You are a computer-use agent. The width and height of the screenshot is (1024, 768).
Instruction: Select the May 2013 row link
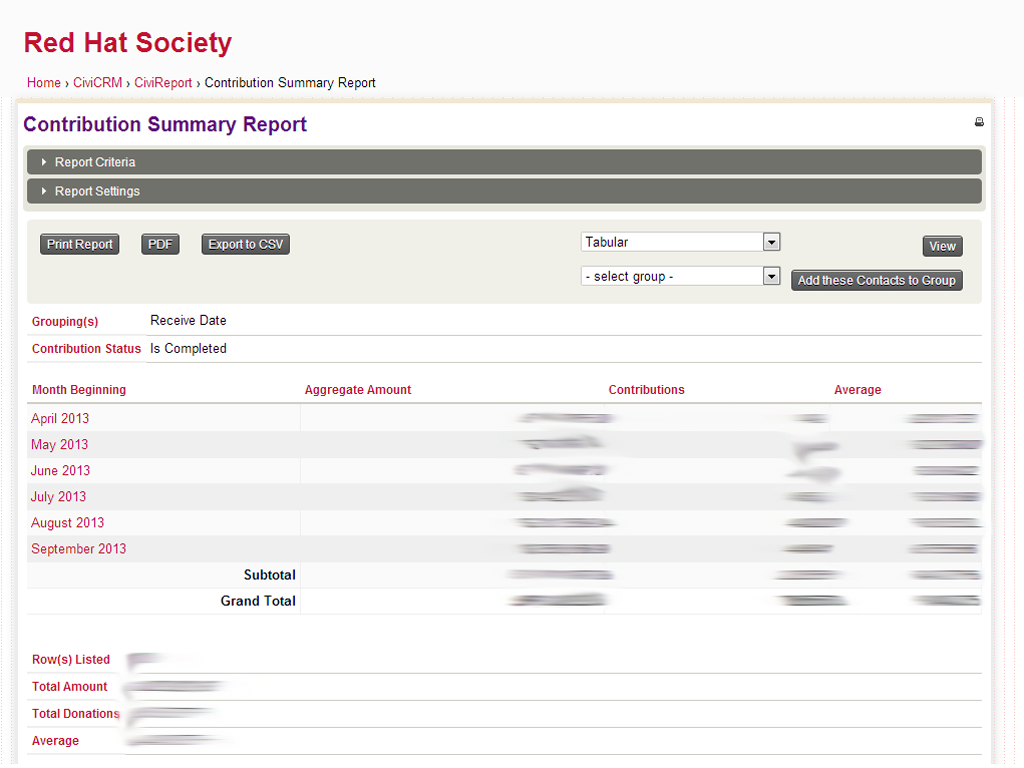59,444
